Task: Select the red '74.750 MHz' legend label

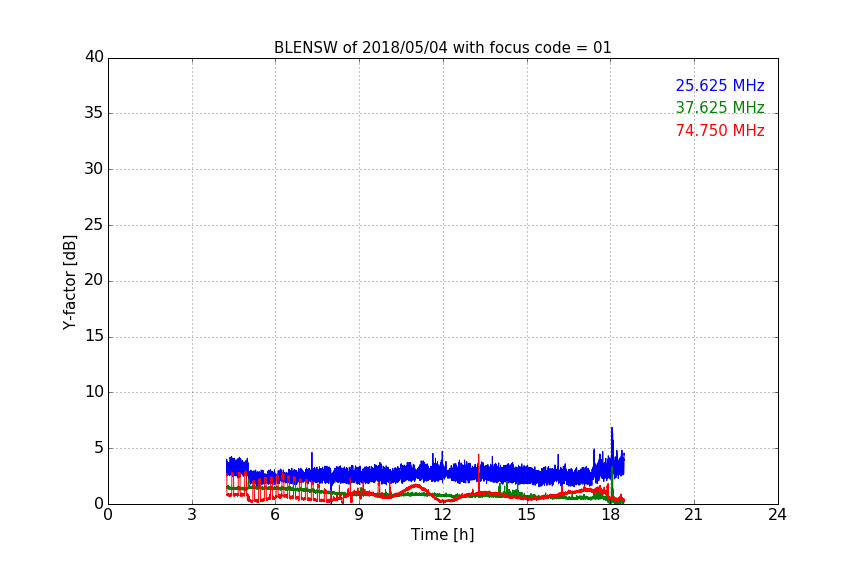Action: [720, 131]
